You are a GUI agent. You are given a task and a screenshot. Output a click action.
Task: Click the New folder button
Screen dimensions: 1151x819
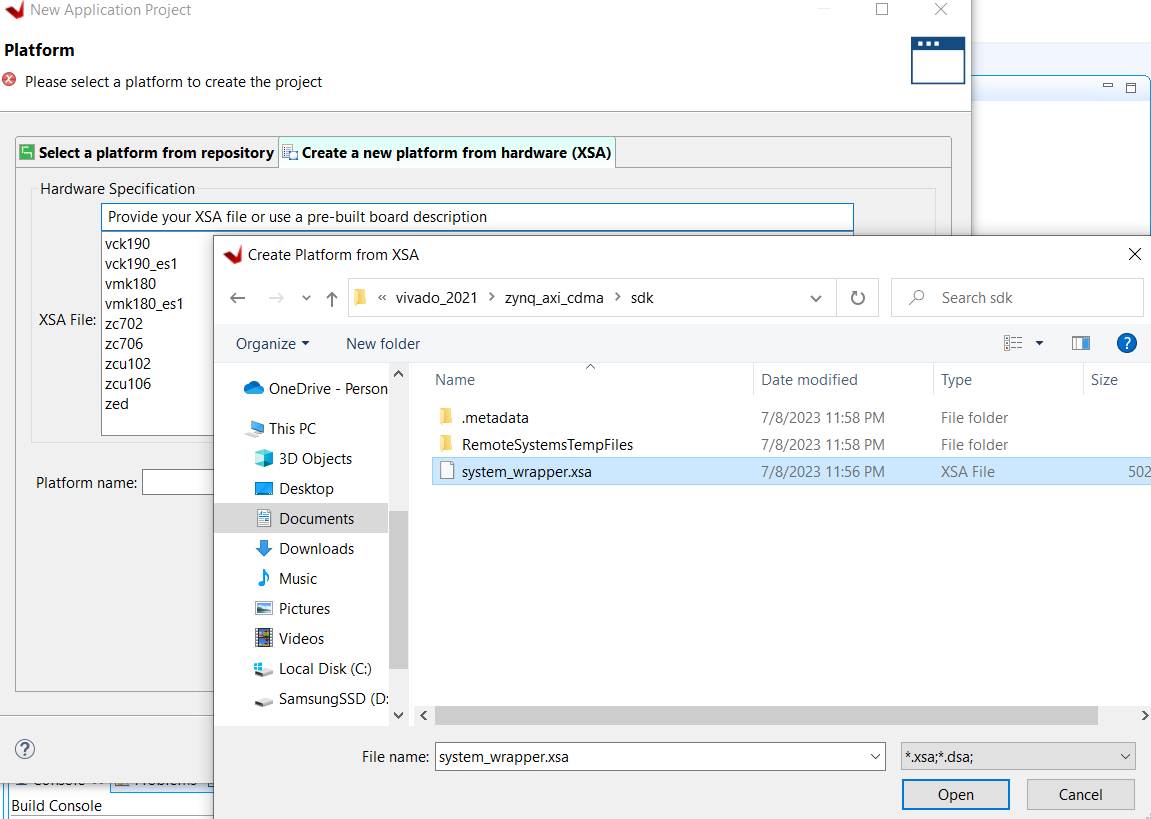[x=383, y=343]
